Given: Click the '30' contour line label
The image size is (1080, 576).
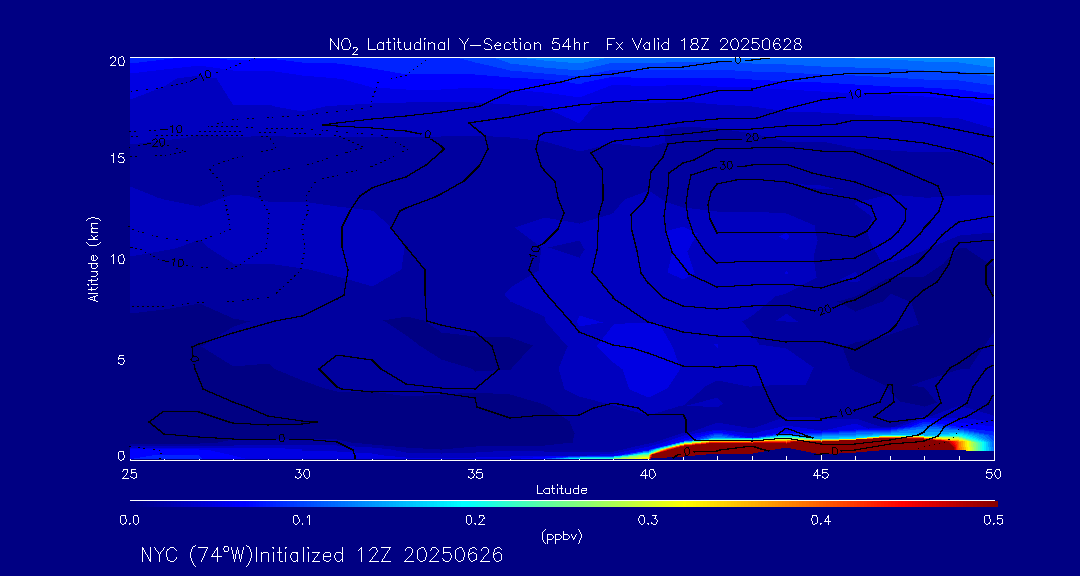Looking at the screenshot, I should tap(725, 166).
